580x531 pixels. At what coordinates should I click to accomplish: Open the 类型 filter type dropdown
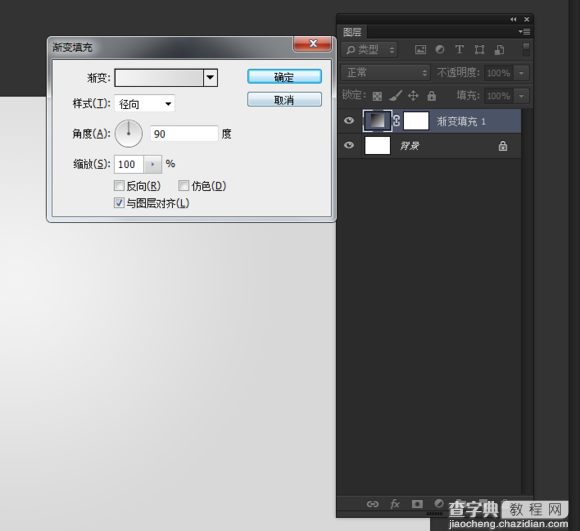pos(369,50)
